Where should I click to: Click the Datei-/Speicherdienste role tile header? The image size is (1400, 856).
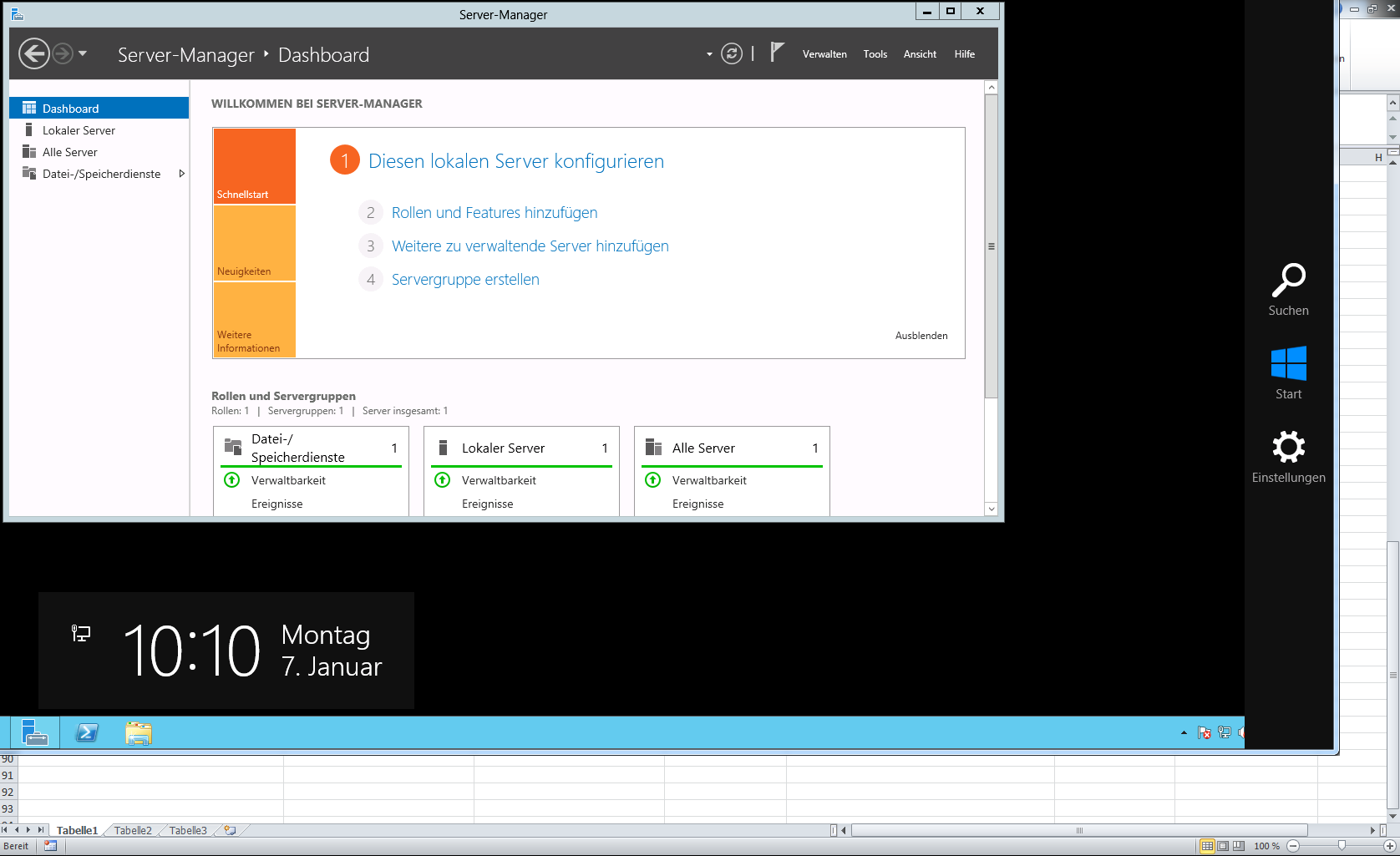pyautogui.click(x=311, y=448)
